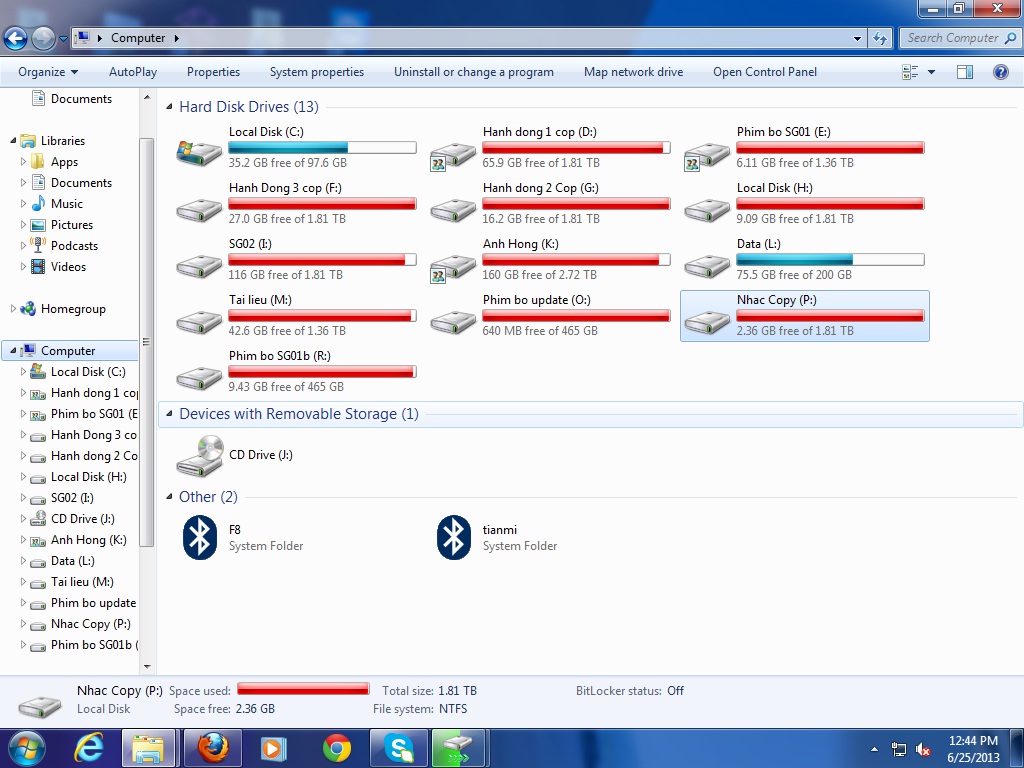The height and width of the screenshot is (768, 1024).
Task: Collapse the Other group
Action: [169, 496]
